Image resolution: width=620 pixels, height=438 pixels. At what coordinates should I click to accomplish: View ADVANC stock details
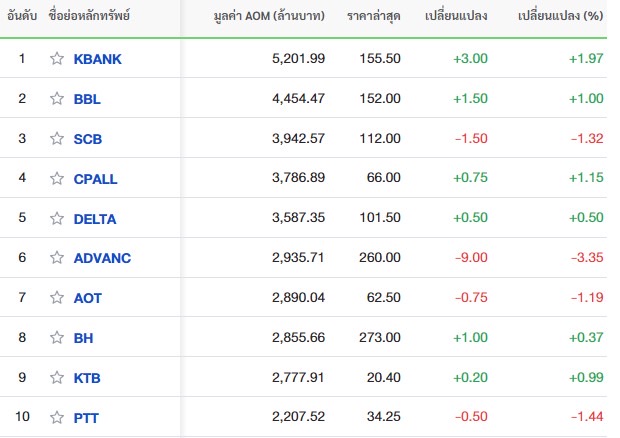[x=102, y=258]
